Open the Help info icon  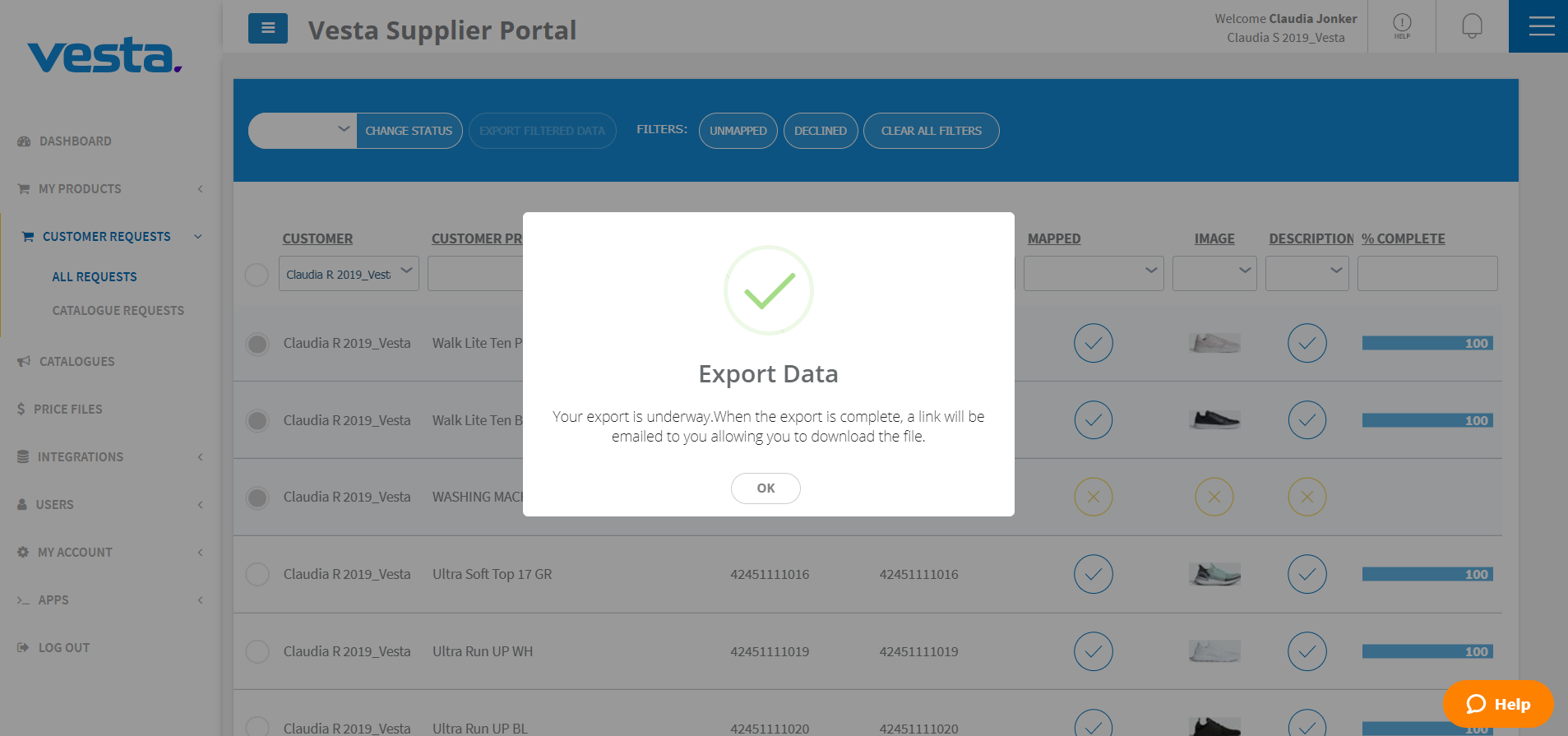[x=1402, y=26]
